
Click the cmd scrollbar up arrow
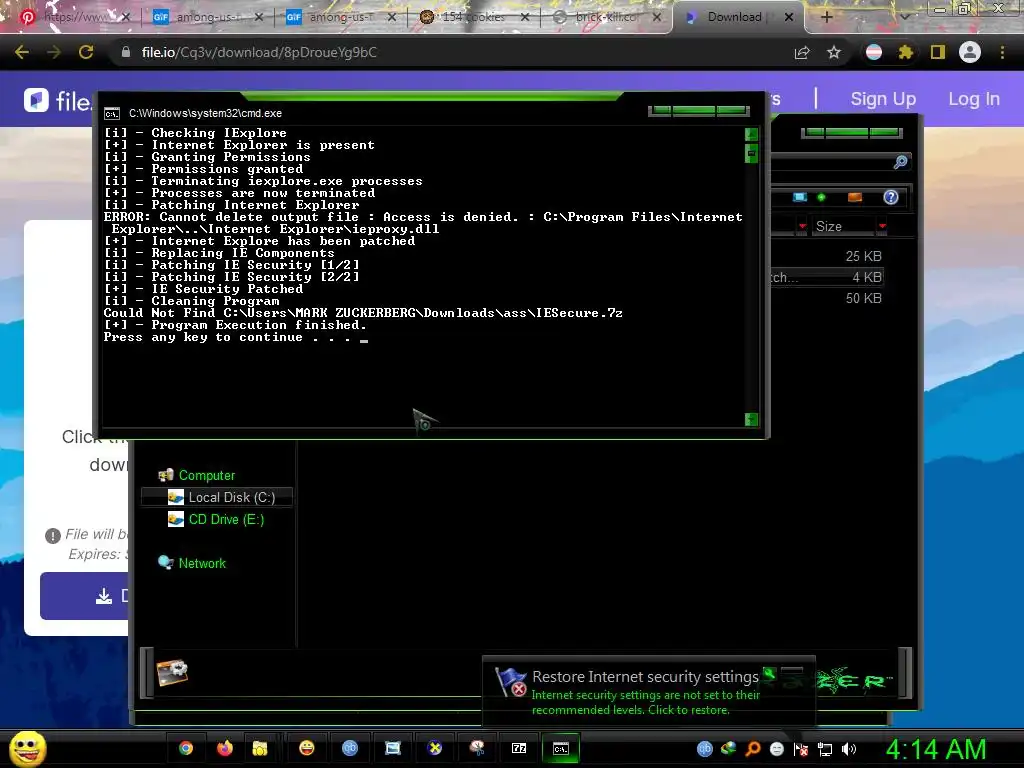[751, 135]
